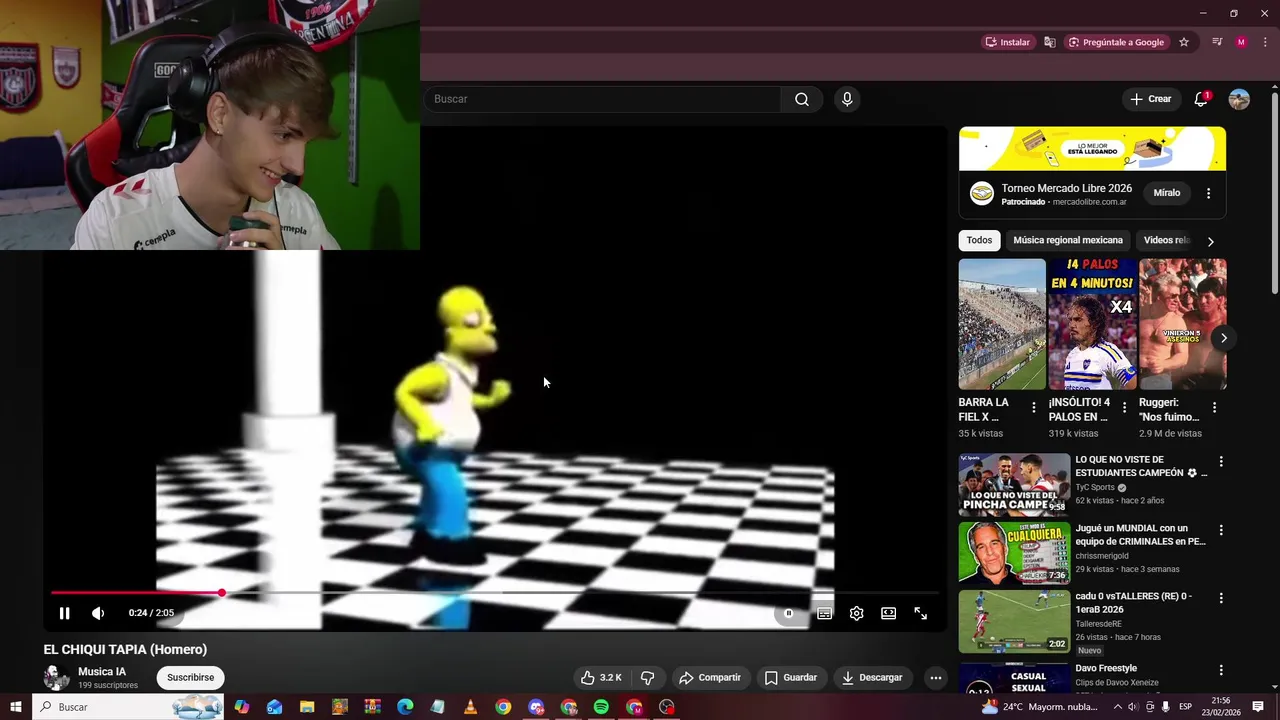Subscribe to Musica IA via Suscribirse
Viewport: 1280px width, 720px height.
point(190,677)
